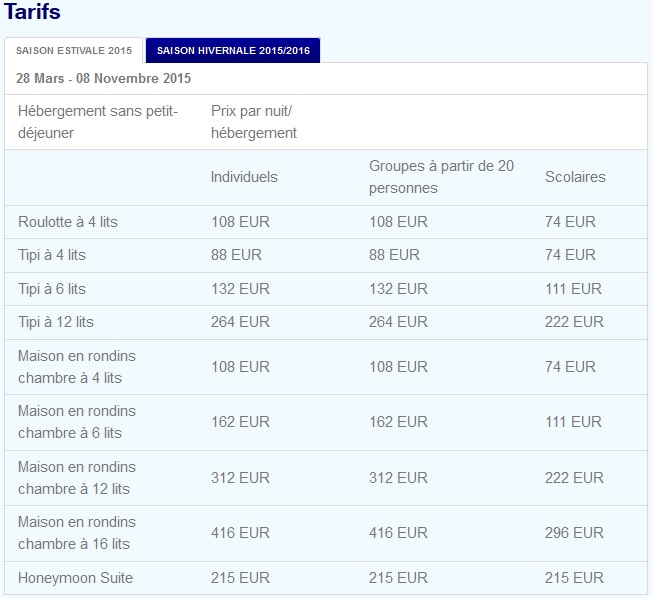
Task: Select the Tipi à 12 lits row label
Action: point(56,322)
